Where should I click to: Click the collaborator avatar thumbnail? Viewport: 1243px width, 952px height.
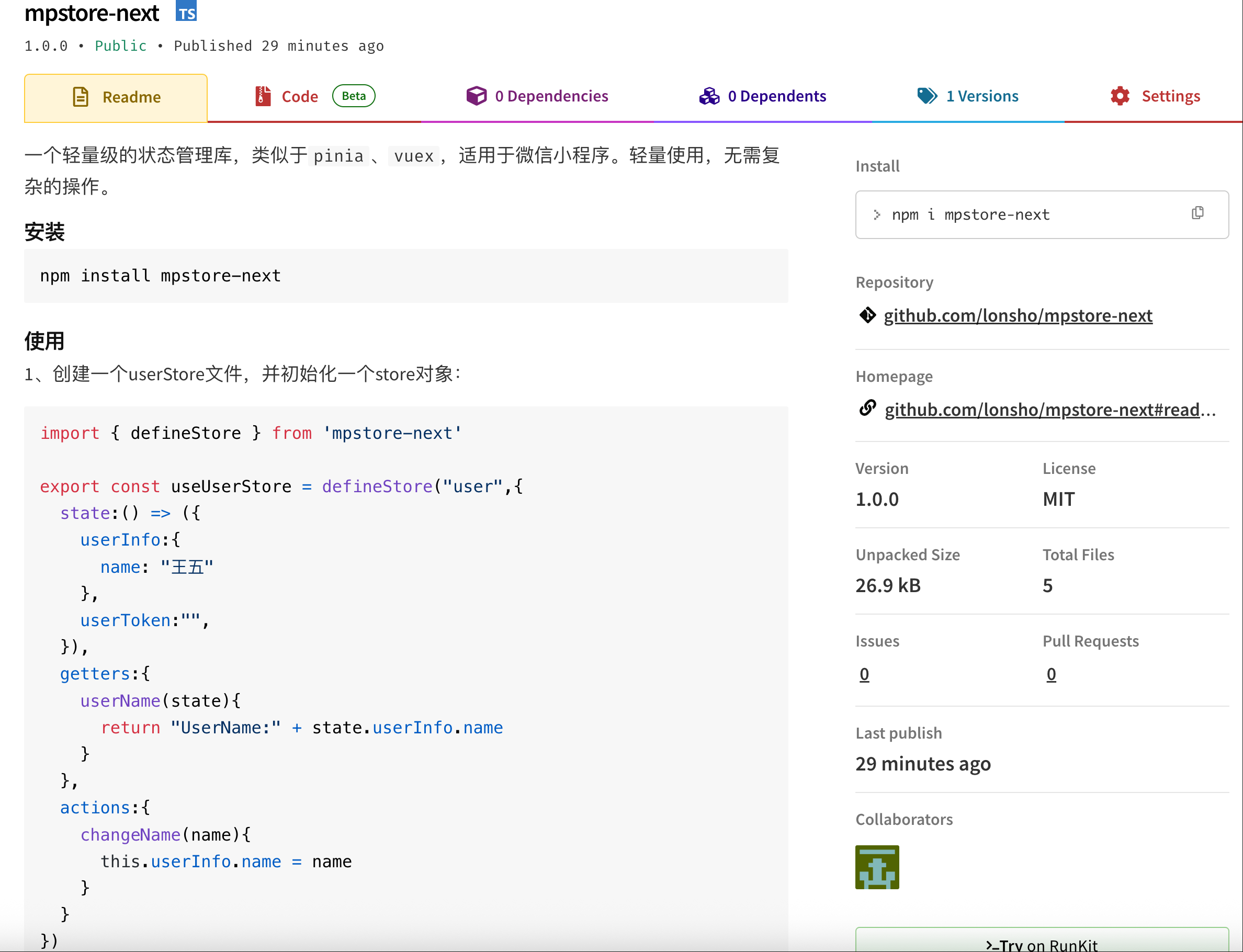tap(877, 867)
